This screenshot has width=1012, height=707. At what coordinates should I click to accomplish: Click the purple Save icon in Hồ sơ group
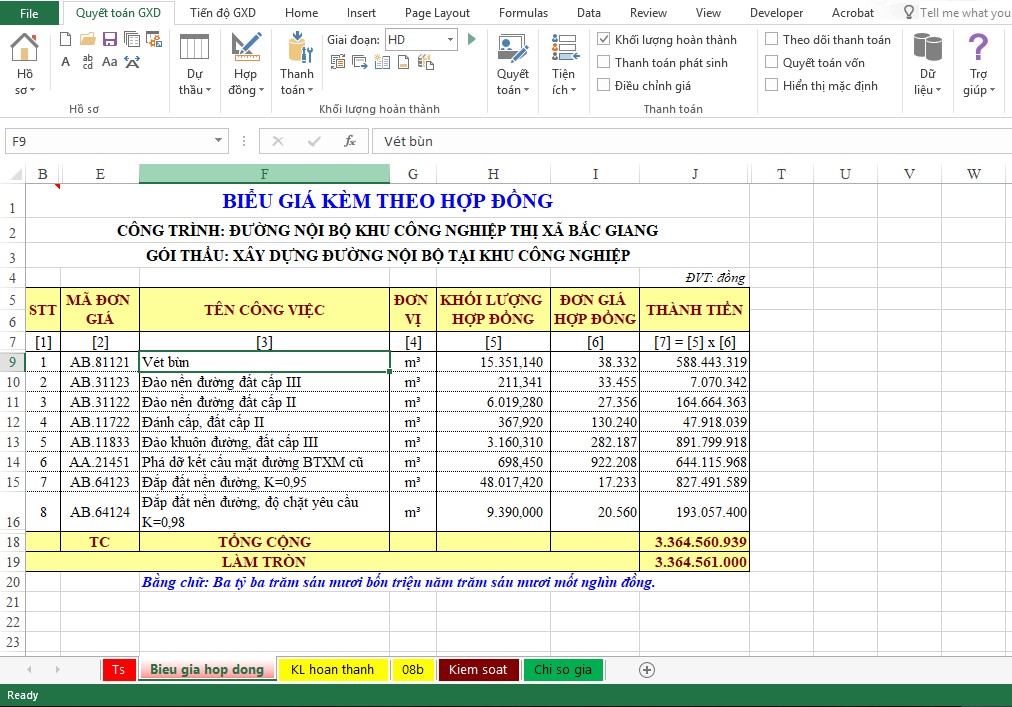109,39
